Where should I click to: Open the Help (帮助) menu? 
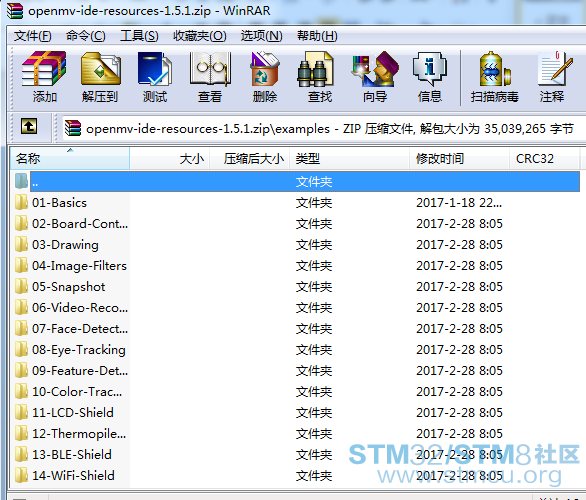coord(317,36)
